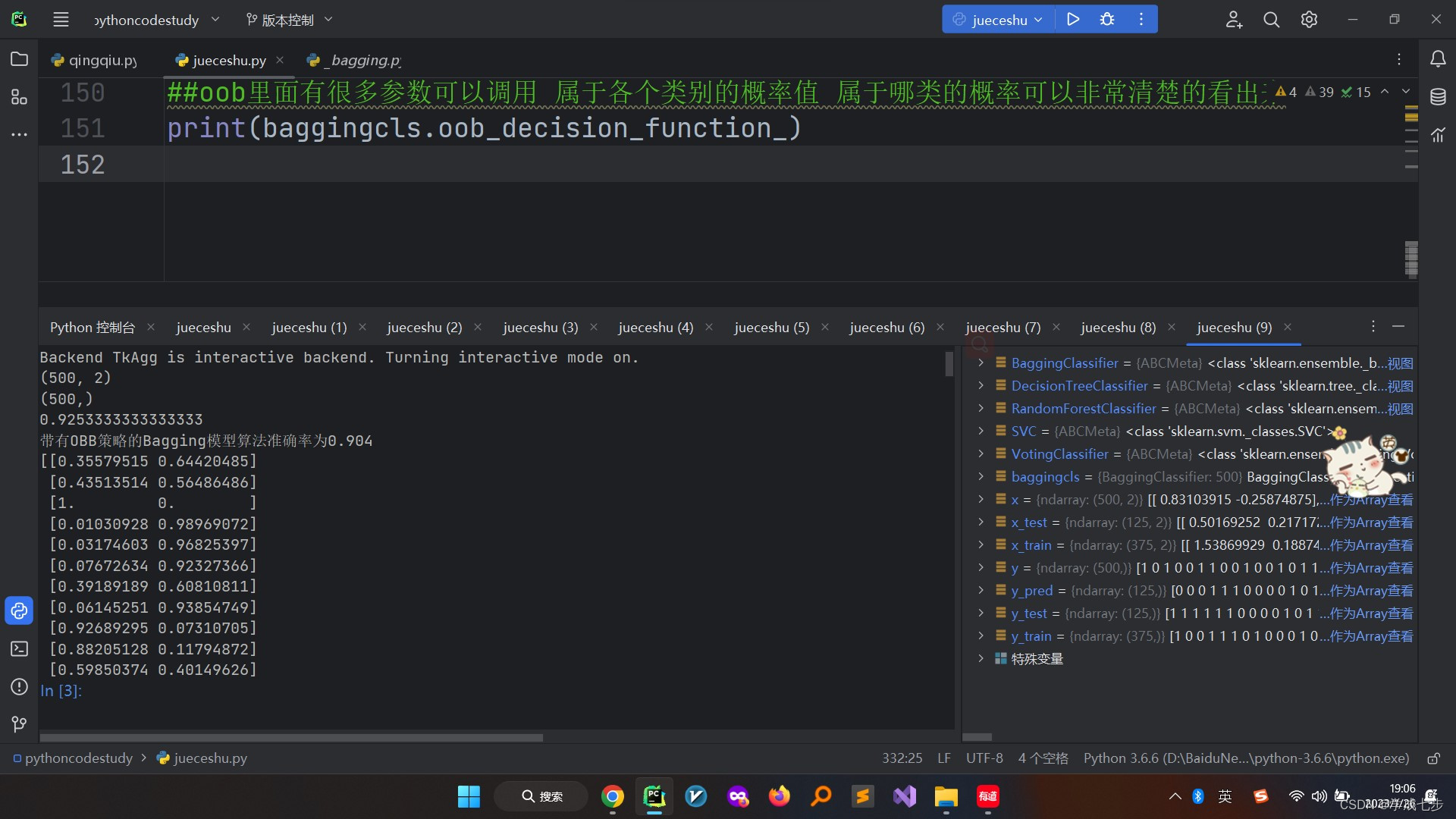The image size is (1456, 819).
Task: Switch to the jueceshu (5) console tab
Action: 771,328
